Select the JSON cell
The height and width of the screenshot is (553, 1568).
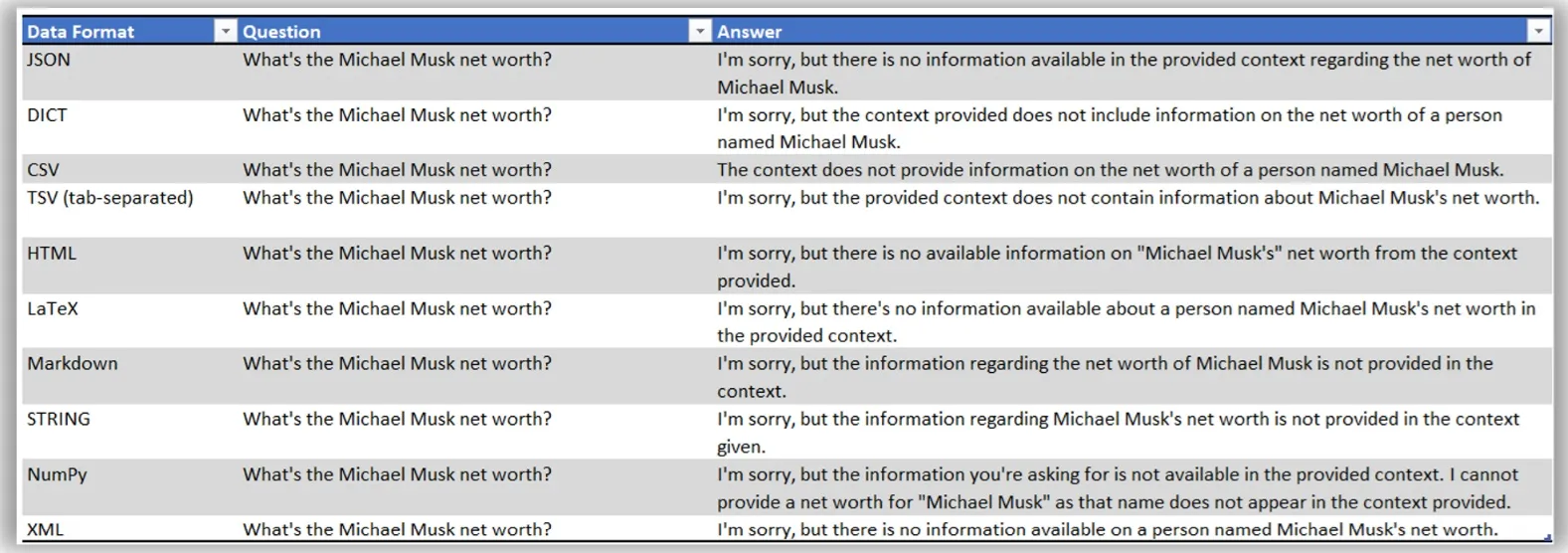pyautogui.click(x=130, y=73)
